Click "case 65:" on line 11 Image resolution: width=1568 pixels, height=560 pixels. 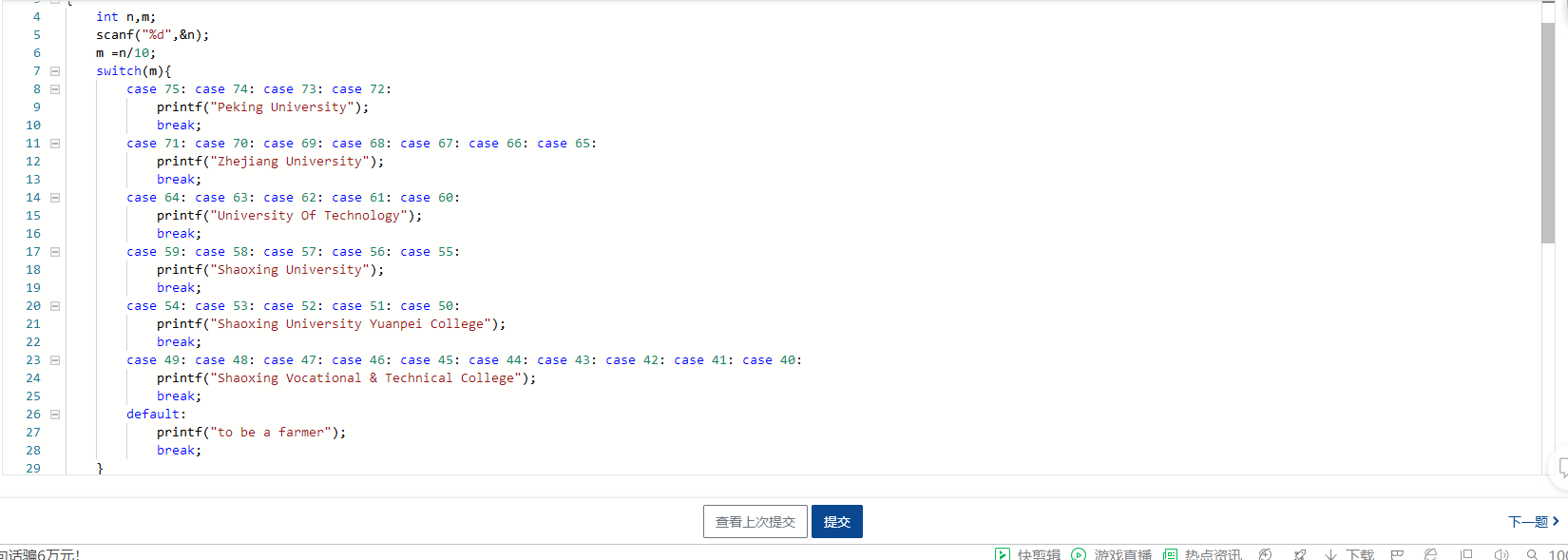pos(567,144)
